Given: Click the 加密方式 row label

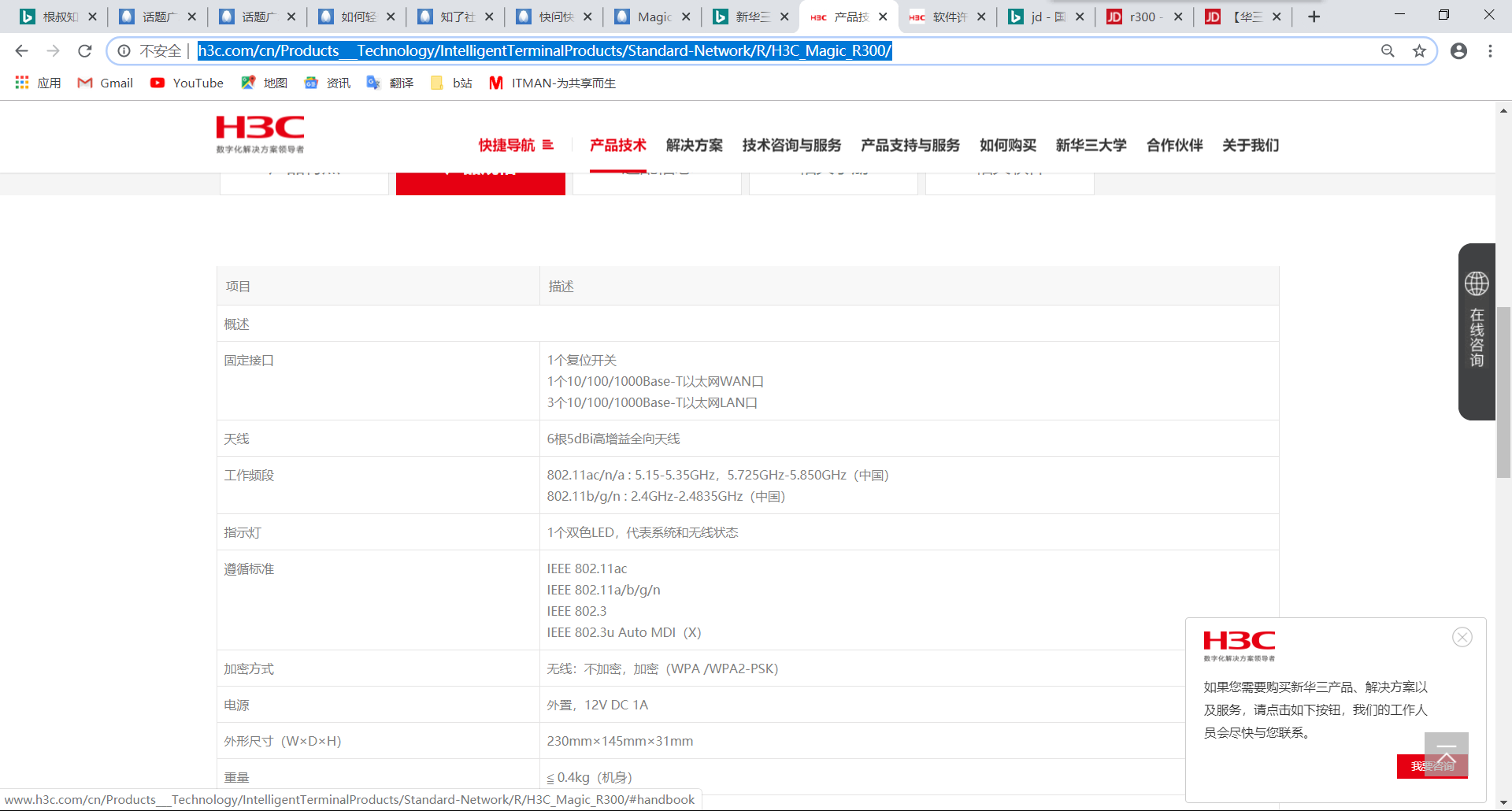Looking at the screenshot, I should coord(249,669).
